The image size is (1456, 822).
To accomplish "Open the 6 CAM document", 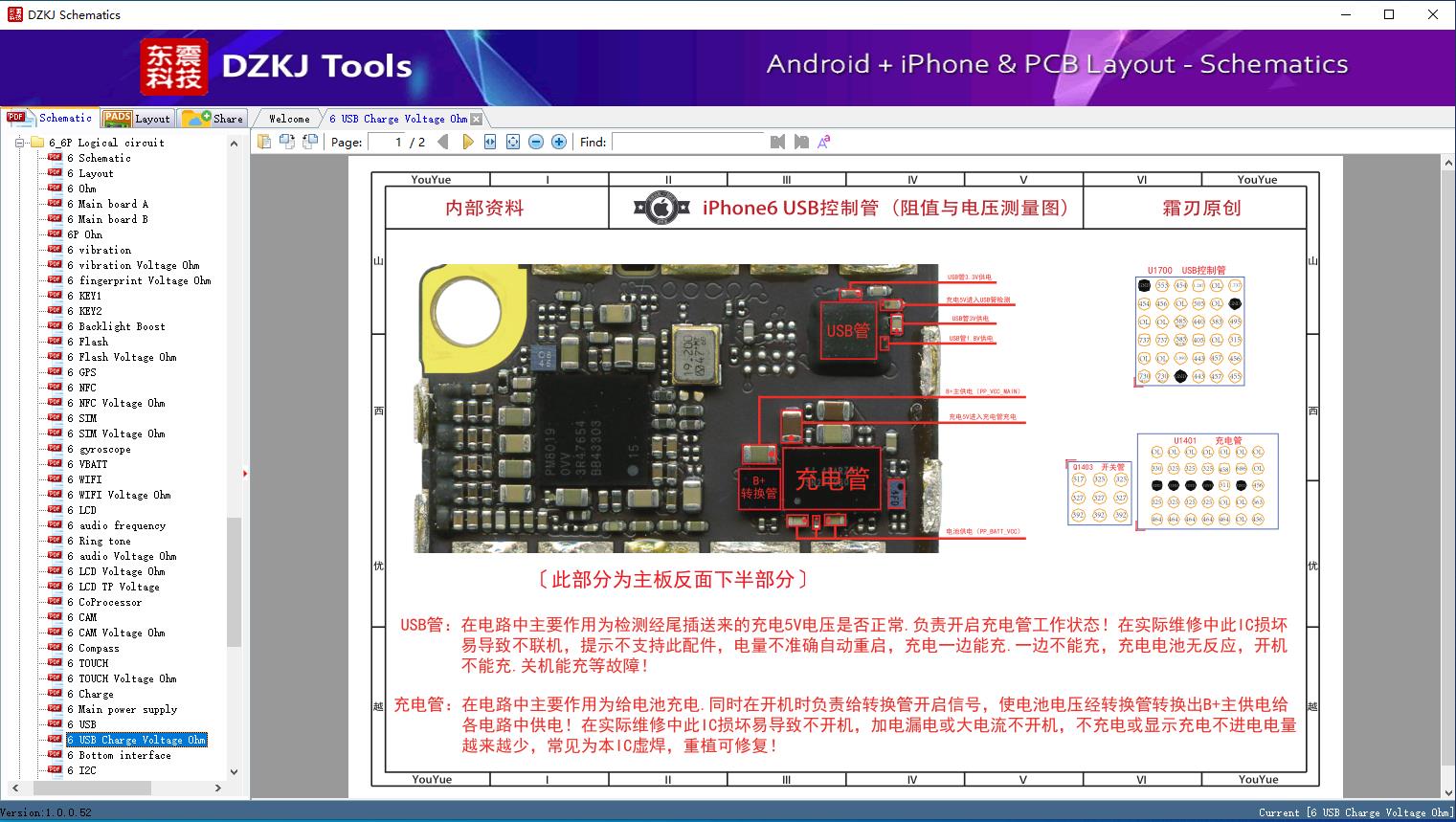I will [81, 617].
